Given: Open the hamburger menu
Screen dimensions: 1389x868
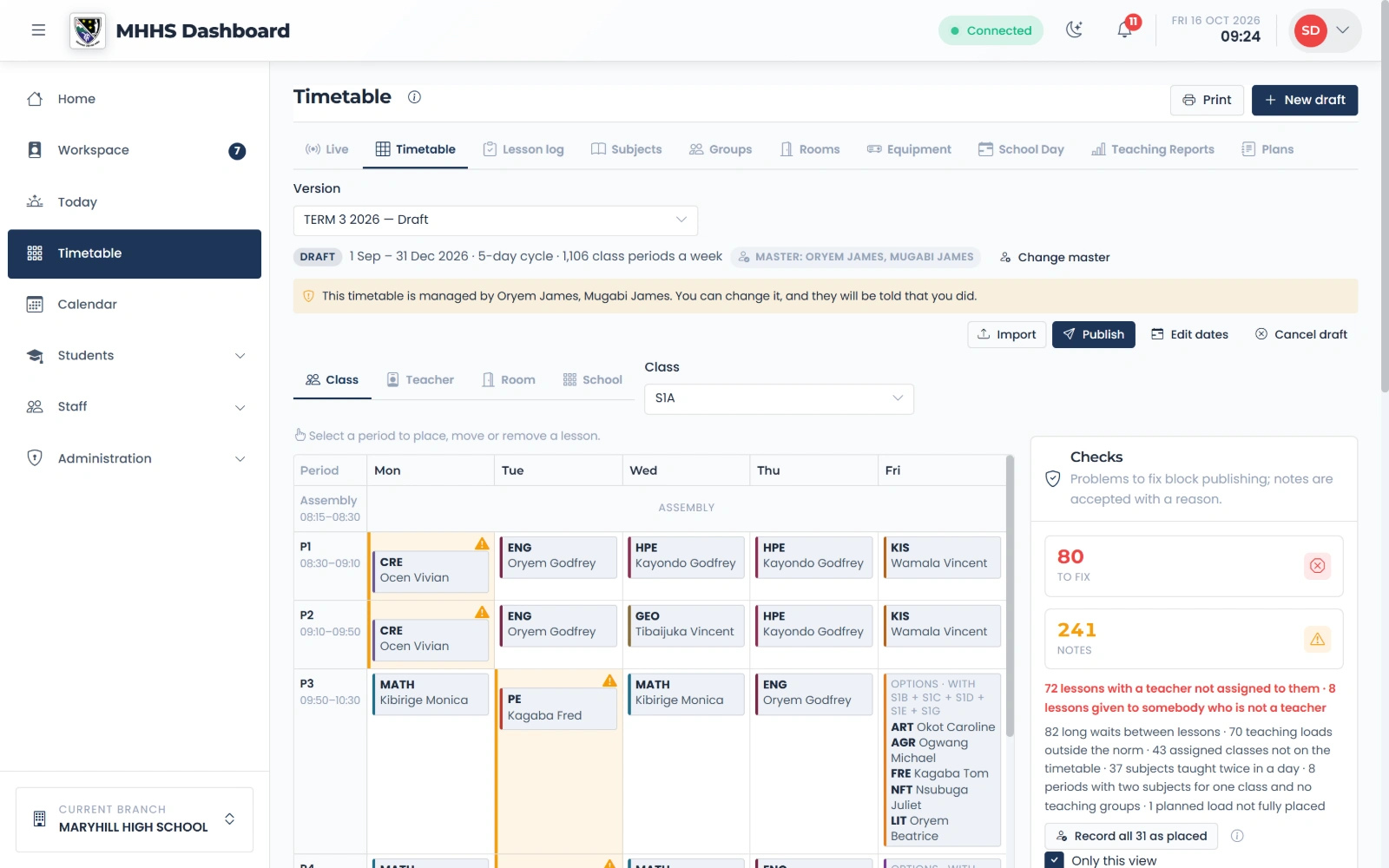Looking at the screenshot, I should point(38,30).
